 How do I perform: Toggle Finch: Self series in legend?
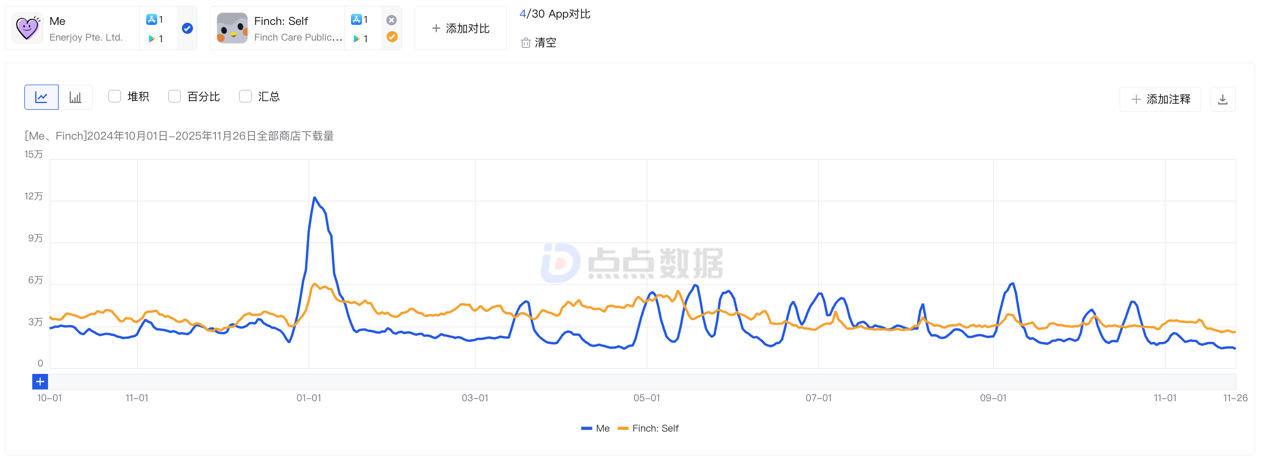(648, 428)
